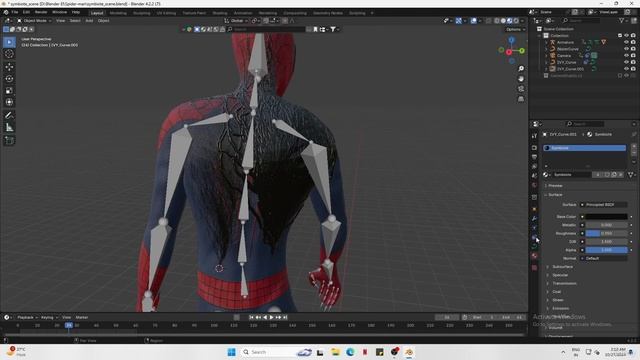
Task: Open the Render properties tab
Action: tap(534, 147)
